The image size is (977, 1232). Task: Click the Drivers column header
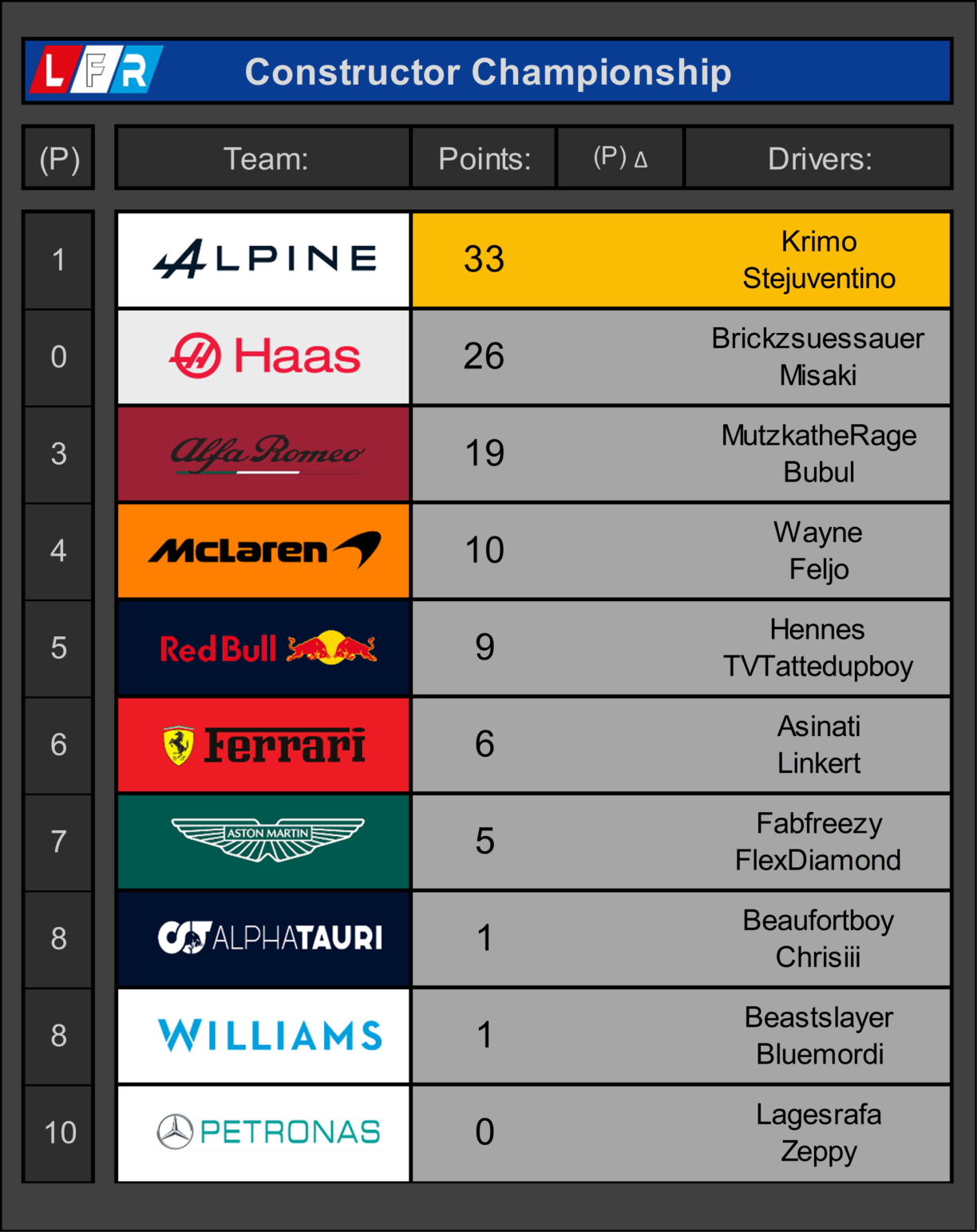[x=819, y=158]
